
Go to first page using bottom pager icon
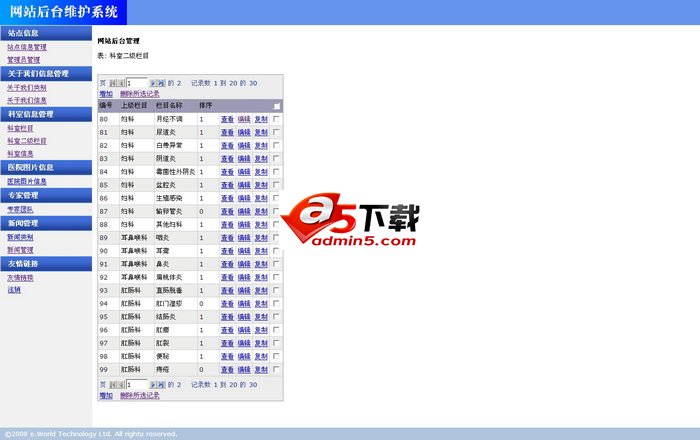[112, 385]
